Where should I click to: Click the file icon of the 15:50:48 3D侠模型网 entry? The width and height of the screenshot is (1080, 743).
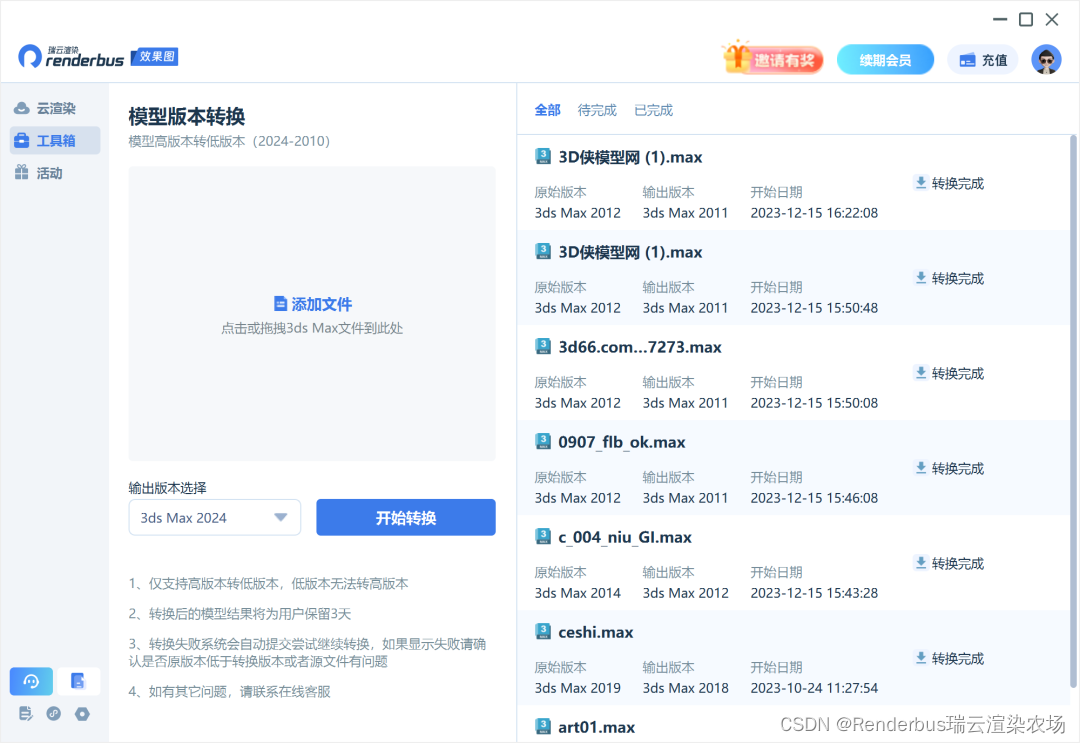(x=543, y=251)
